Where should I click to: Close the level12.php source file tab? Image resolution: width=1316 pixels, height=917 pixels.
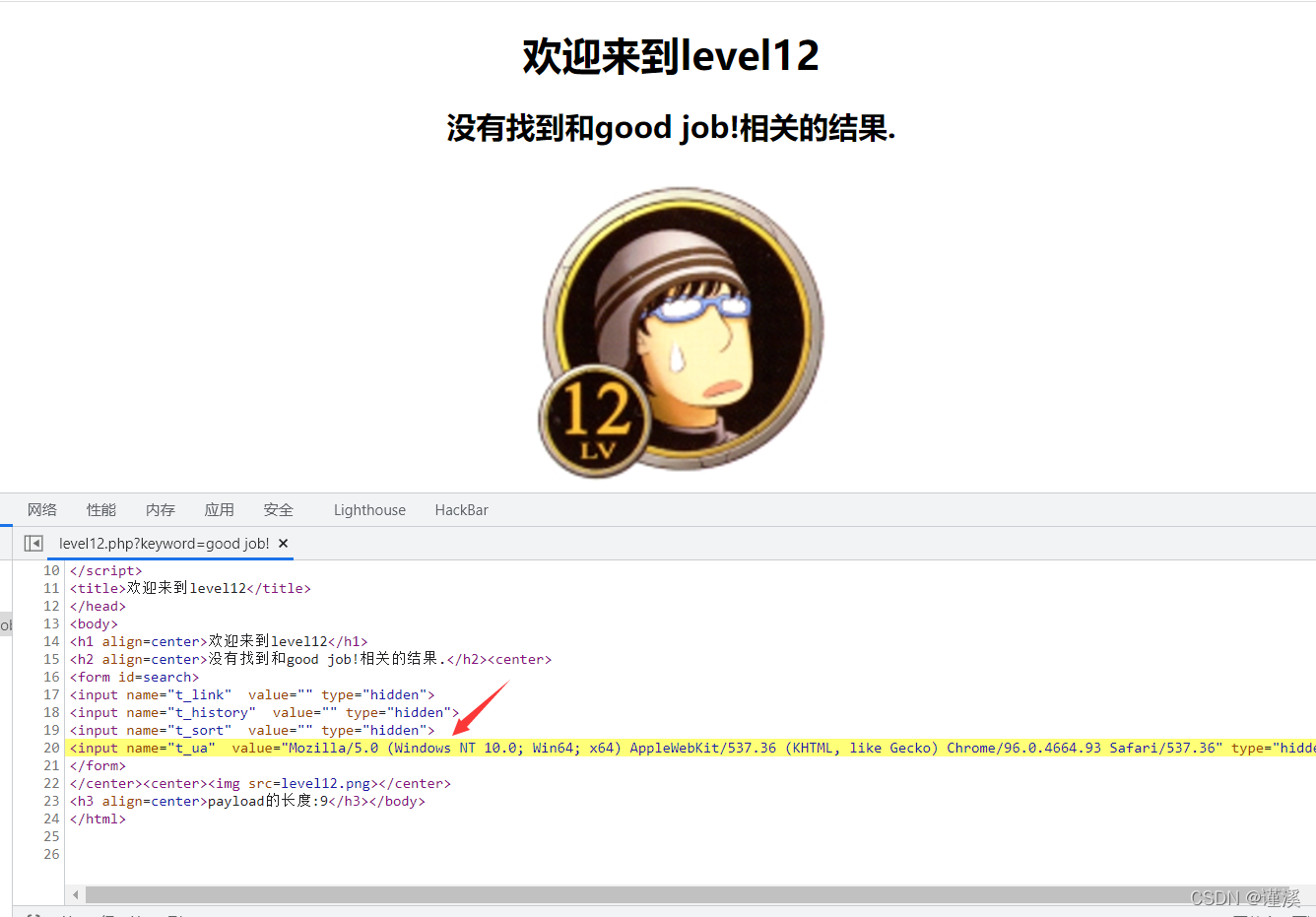[x=284, y=543]
